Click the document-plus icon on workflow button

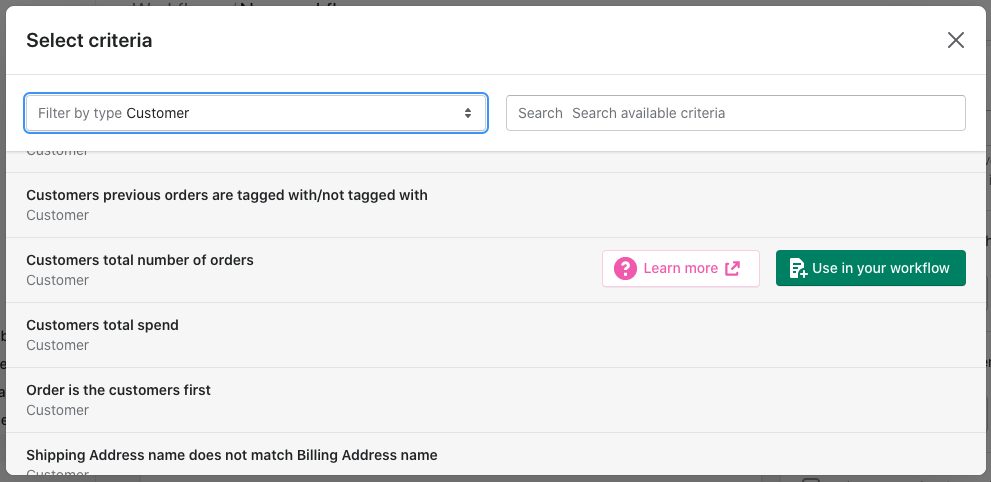tap(798, 268)
